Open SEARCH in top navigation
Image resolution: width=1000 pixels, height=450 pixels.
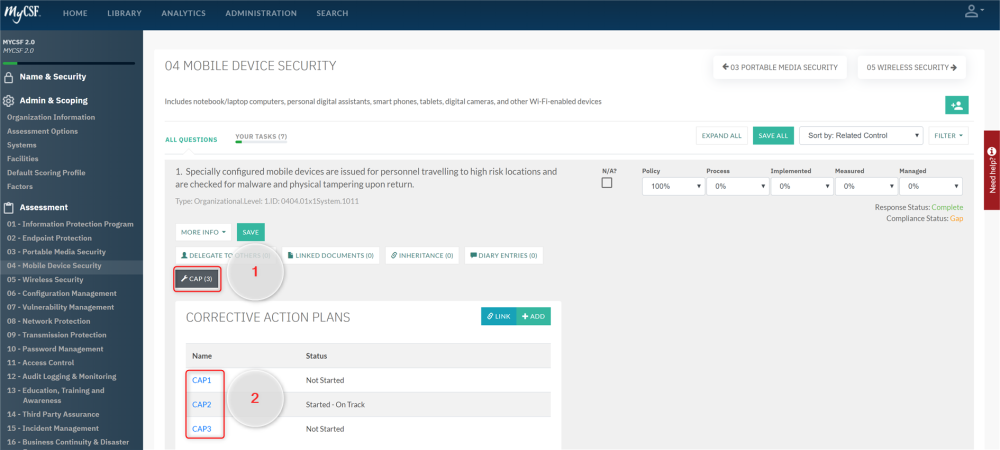[x=332, y=13]
